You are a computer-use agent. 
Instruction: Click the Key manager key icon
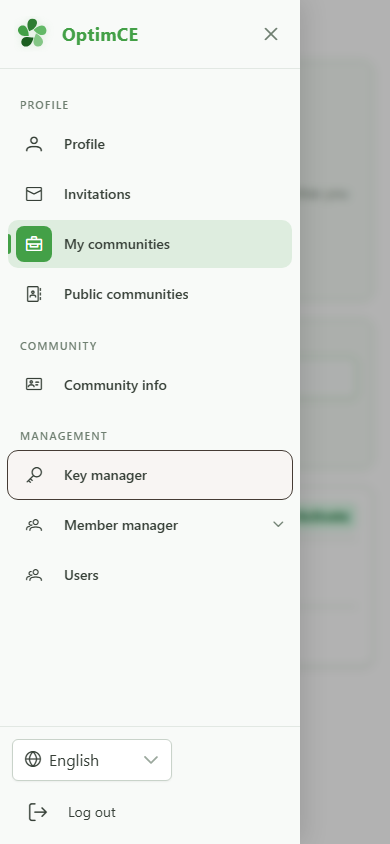(x=34, y=475)
